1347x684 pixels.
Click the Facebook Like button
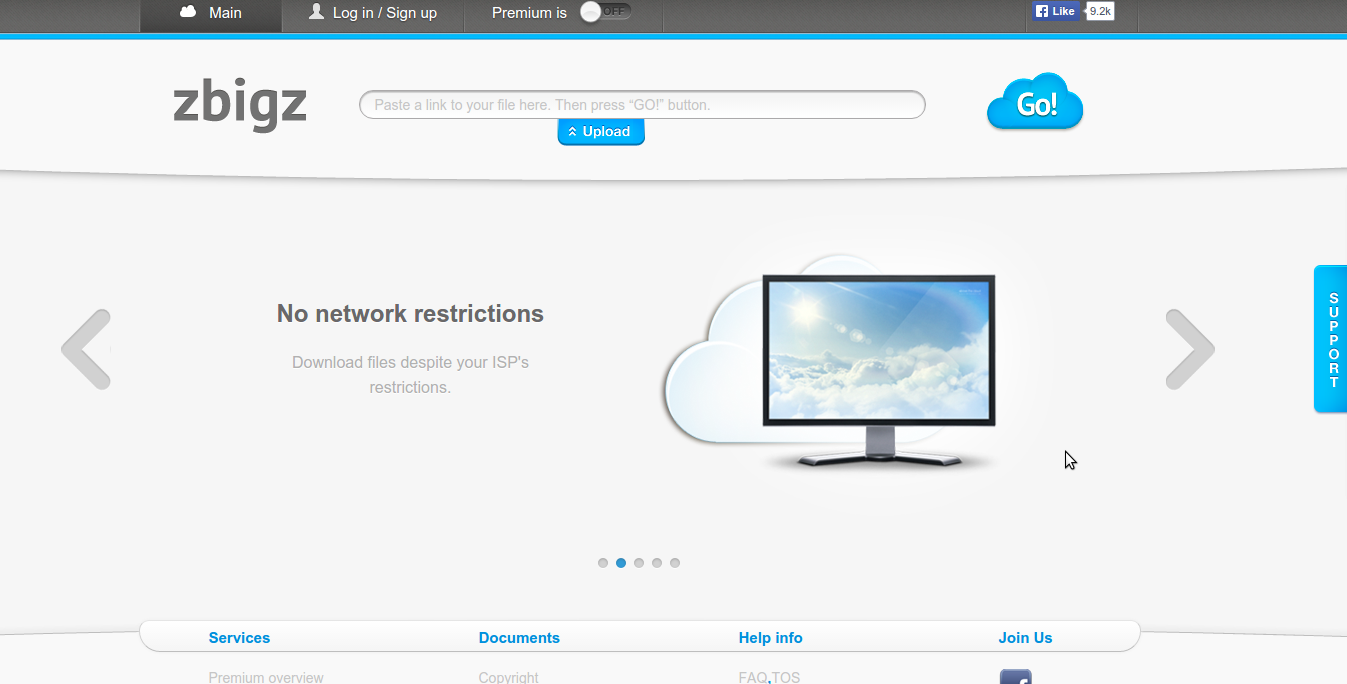[1055, 11]
